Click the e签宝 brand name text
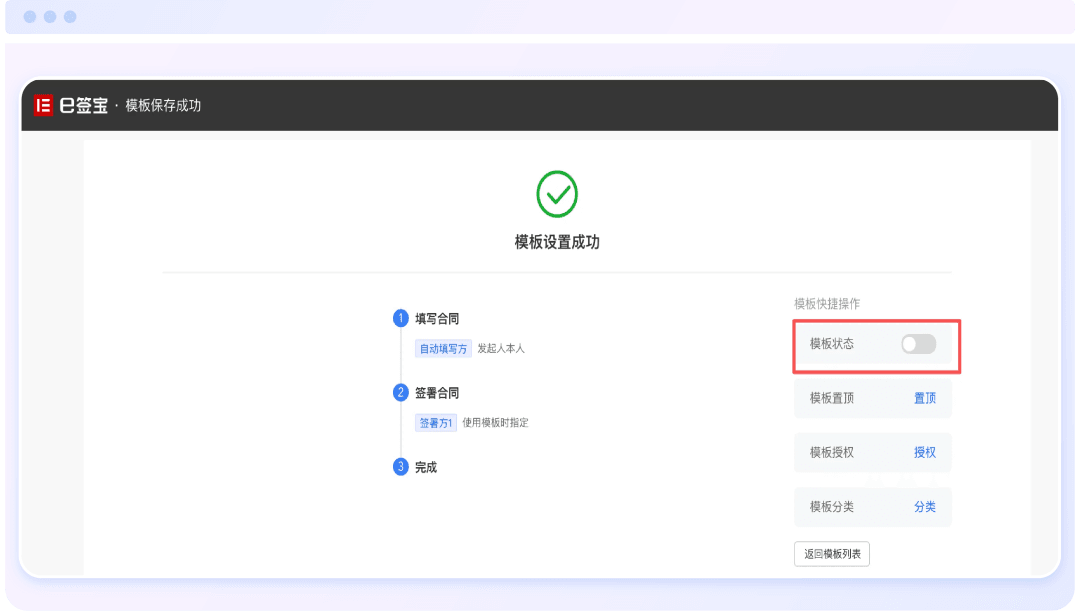The width and height of the screenshot is (1080, 611). [x=84, y=105]
